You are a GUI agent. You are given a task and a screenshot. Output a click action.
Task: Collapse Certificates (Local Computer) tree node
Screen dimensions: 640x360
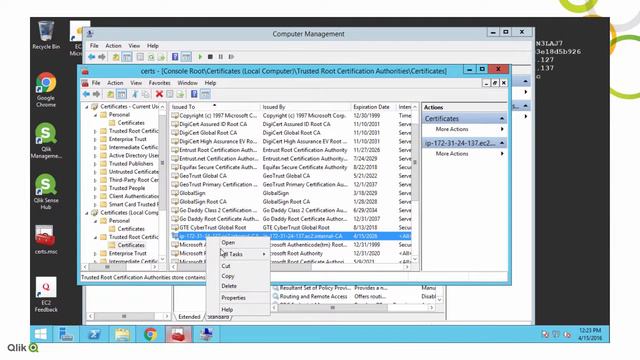87,213
